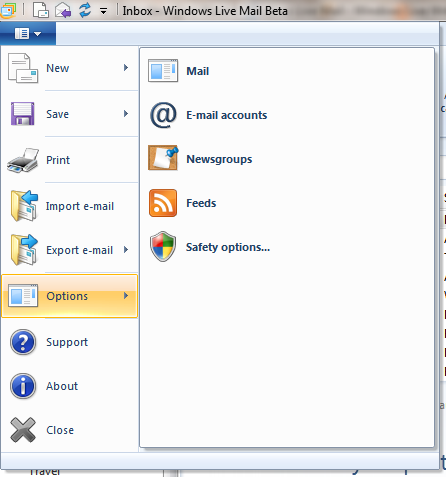
Task: Click the Close X icon in menu
Action: point(23,430)
